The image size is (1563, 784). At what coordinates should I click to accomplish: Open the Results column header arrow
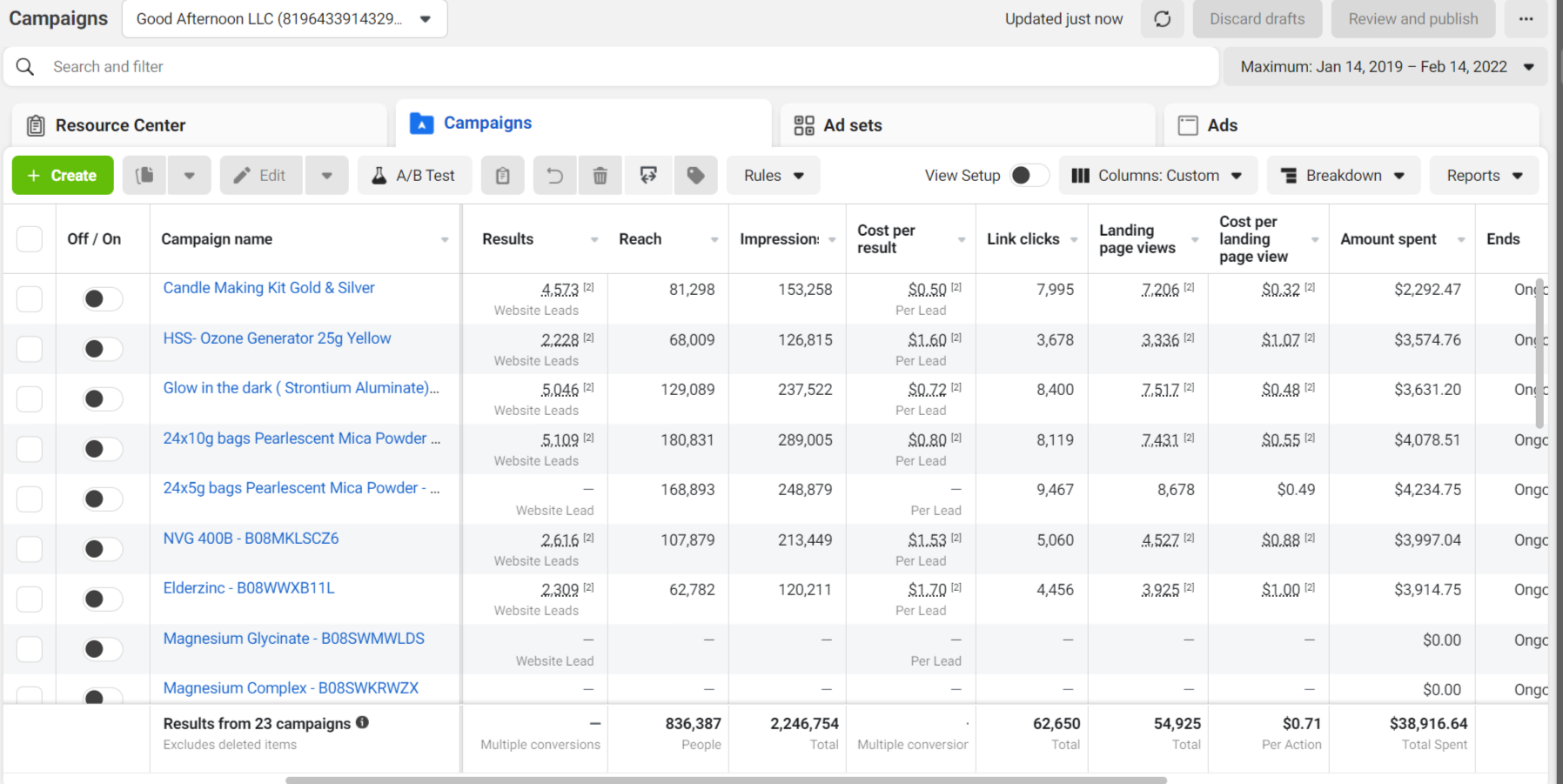[x=594, y=240]
